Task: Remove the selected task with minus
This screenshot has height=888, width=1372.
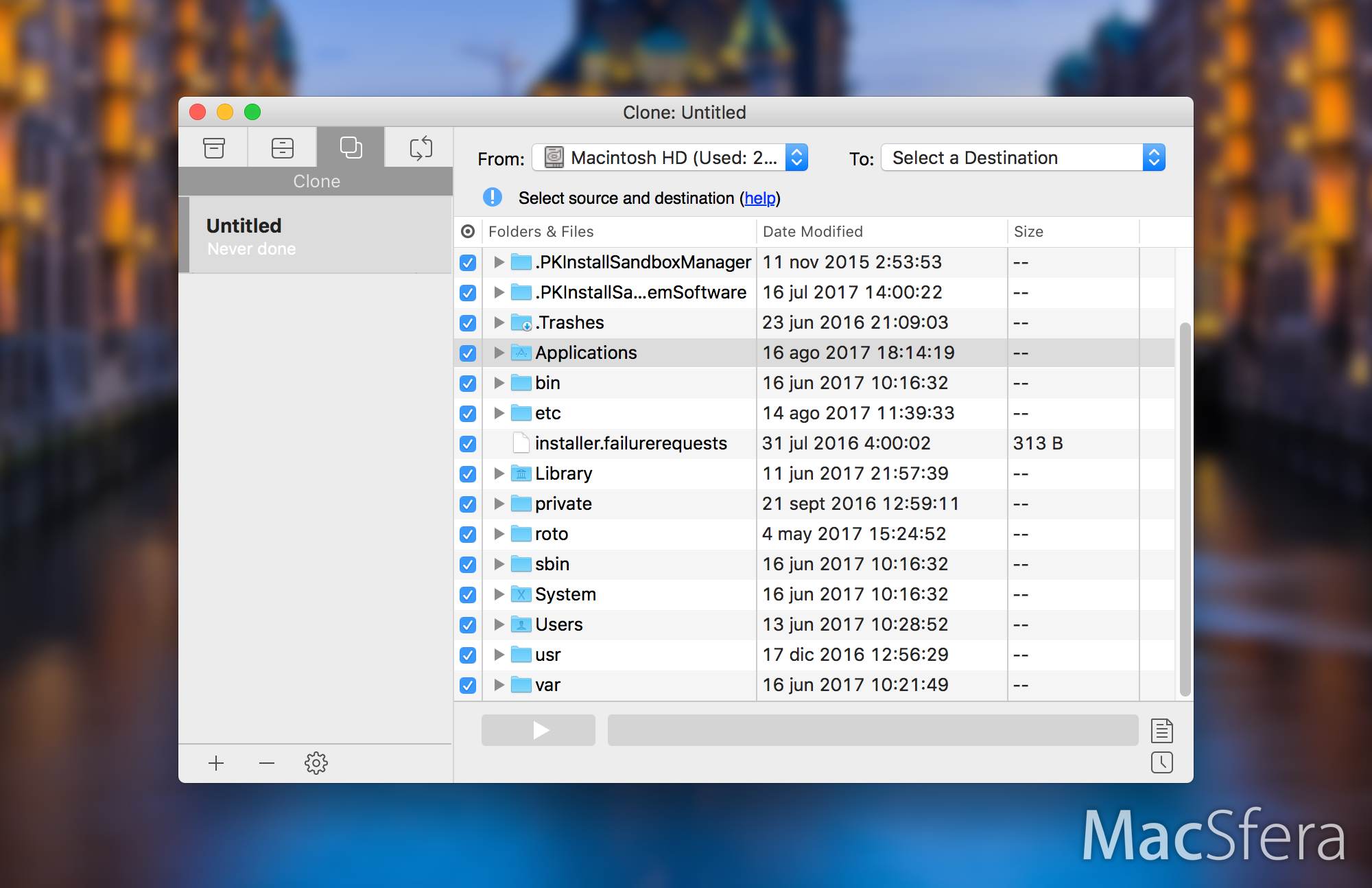Action: (267, 763)
